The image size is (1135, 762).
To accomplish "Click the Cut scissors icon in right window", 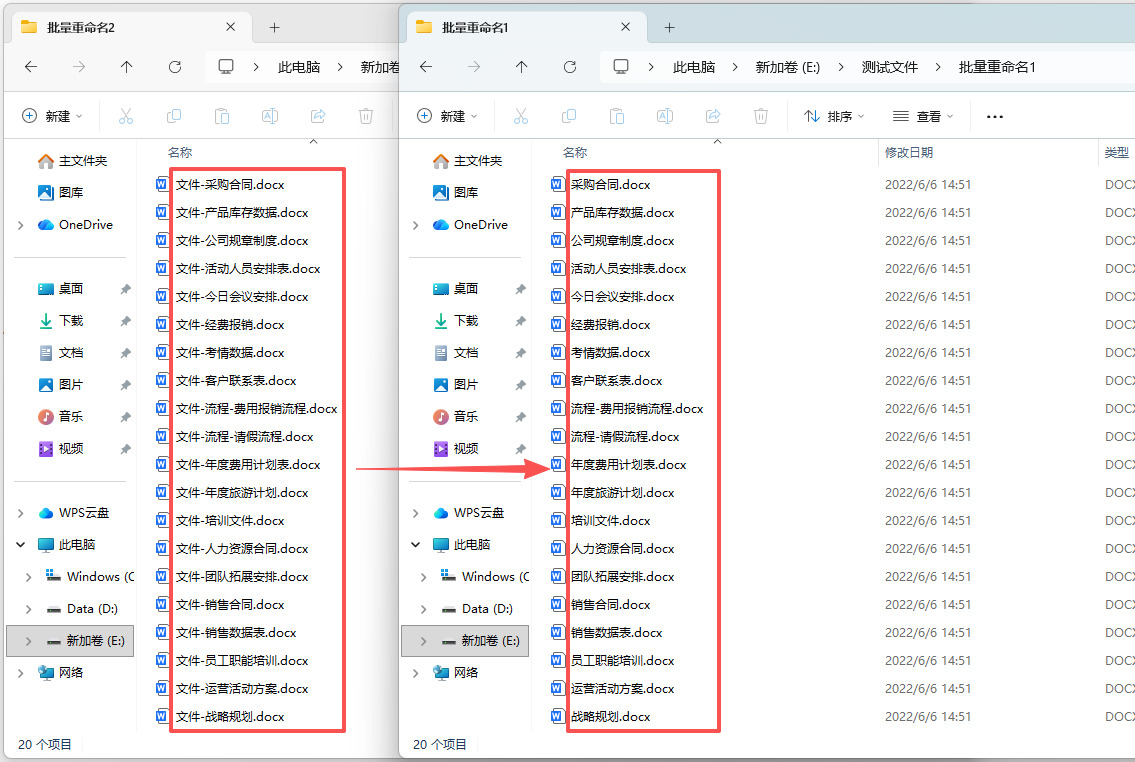I will (x=520, y=117).
